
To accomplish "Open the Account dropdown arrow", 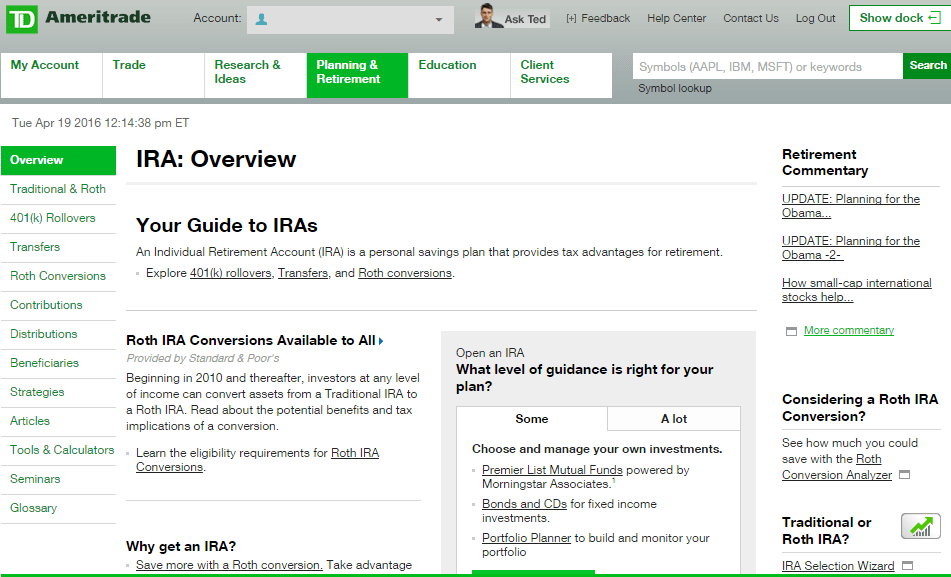I will pyautogui.click(x=439, y=20).
